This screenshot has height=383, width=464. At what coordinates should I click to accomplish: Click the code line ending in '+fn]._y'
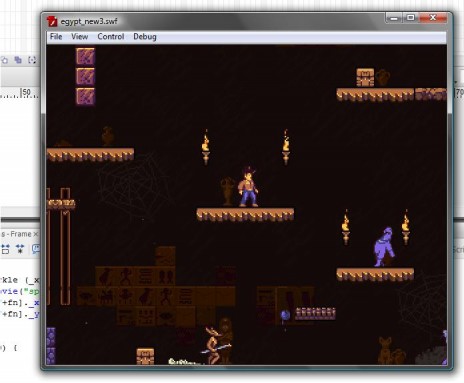click(x=21, y=314)
